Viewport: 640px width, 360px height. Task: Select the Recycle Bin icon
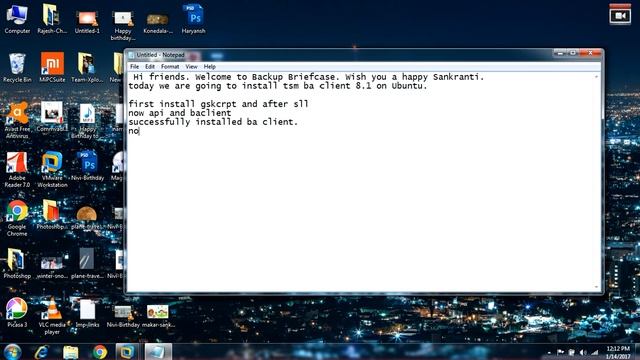point(17,68)
